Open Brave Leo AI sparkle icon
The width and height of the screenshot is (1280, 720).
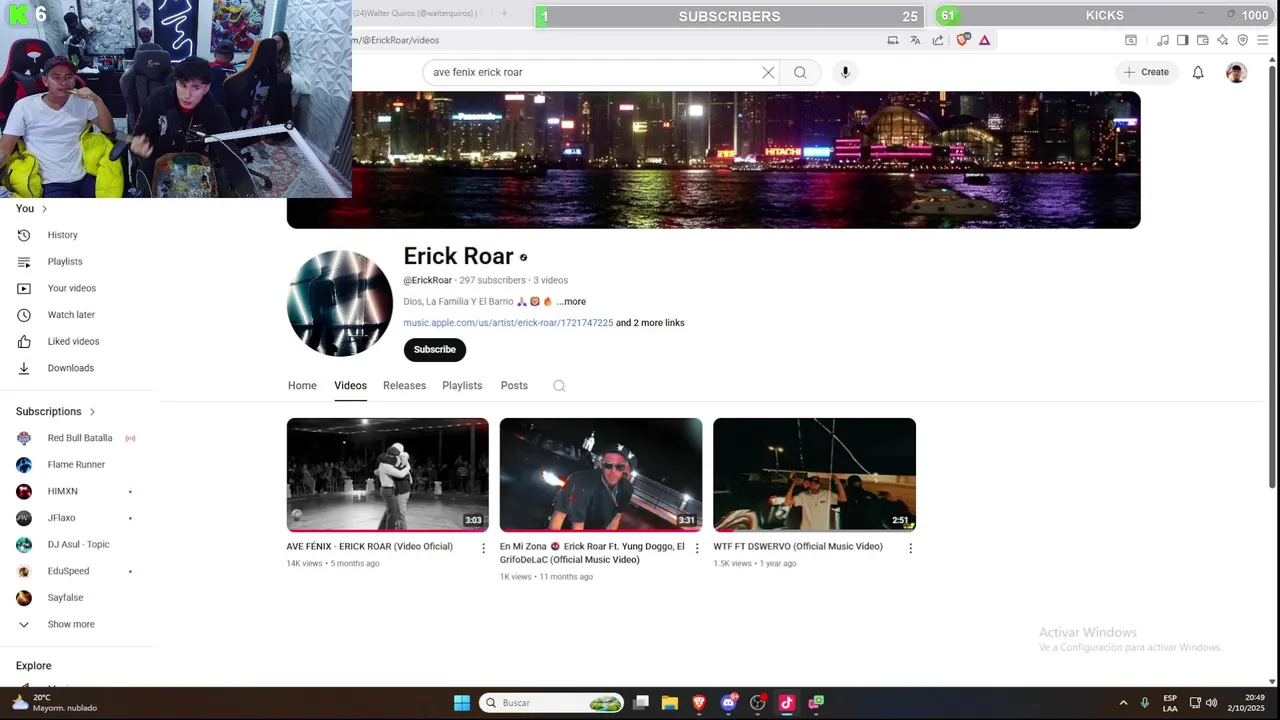pyautogui.click(x=1223, y=40)
